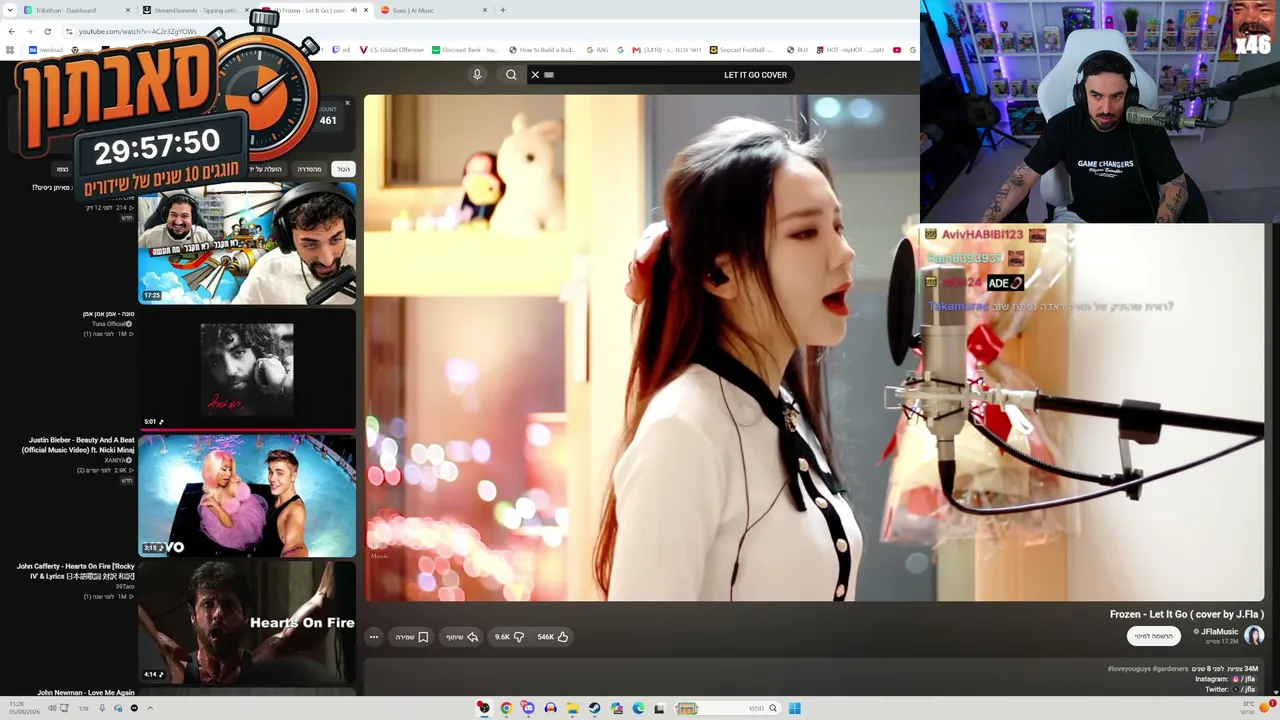Screen dimensions: 1280x720
Task: Open the RAG bookmark
Action: click(598, 50)
